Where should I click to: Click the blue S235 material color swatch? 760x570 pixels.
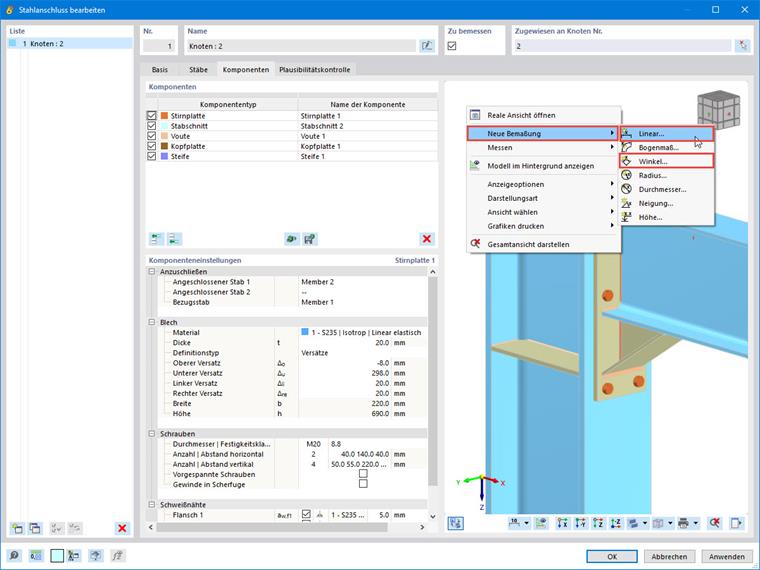click(x=305, y=332)
